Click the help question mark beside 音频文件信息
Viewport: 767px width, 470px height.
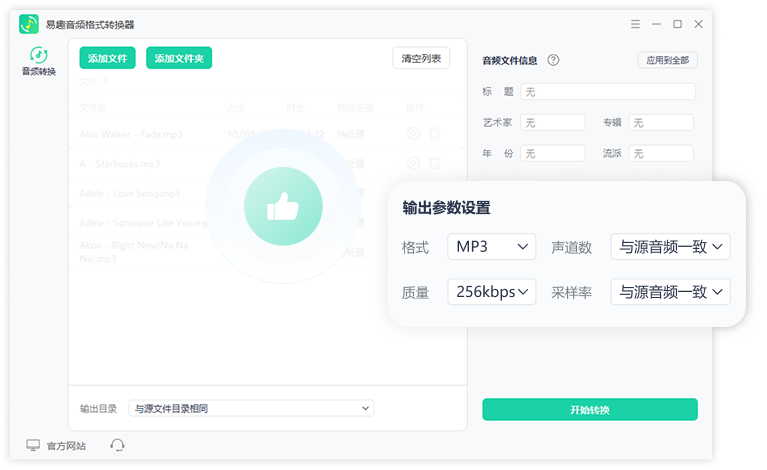tap(553, 60)
